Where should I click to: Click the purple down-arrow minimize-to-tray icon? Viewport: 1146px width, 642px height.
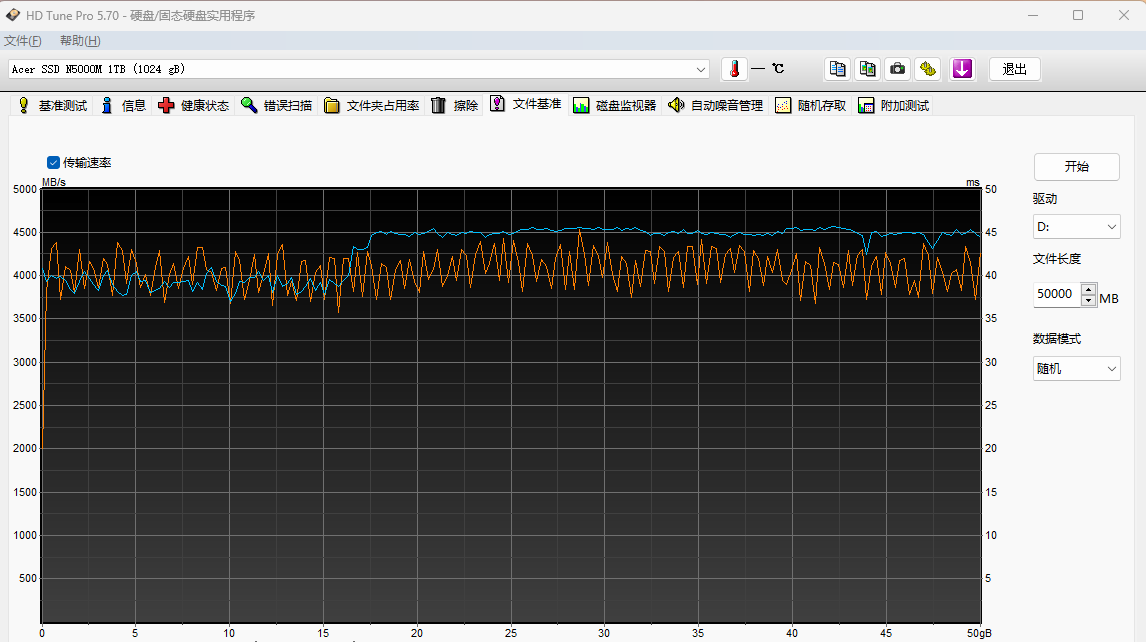coord(962,69)
